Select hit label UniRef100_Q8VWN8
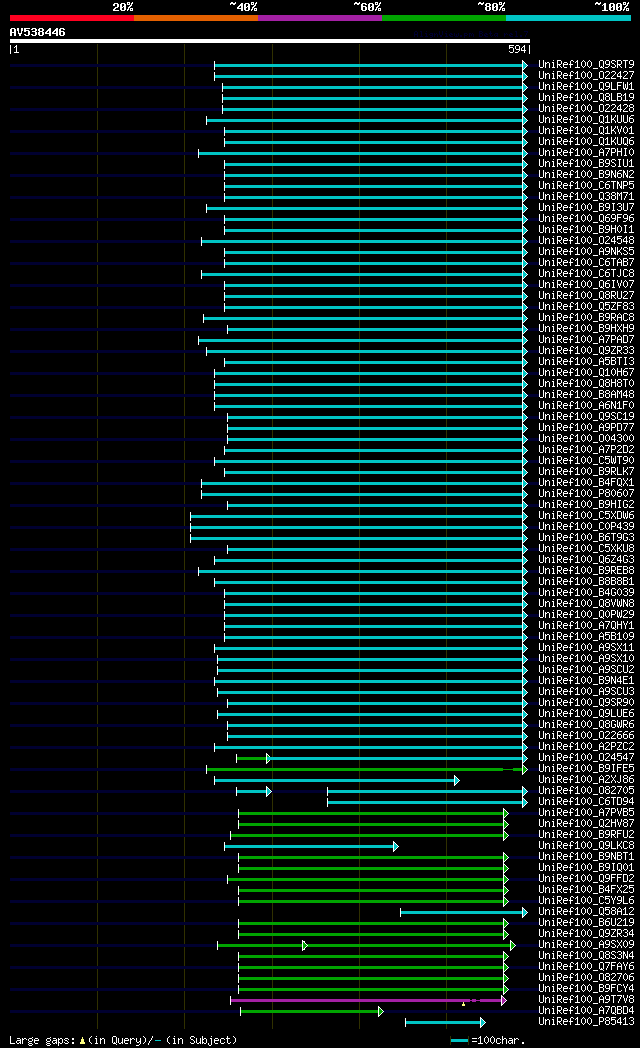This screenshot has width=640, height=1048. (587, 604)
